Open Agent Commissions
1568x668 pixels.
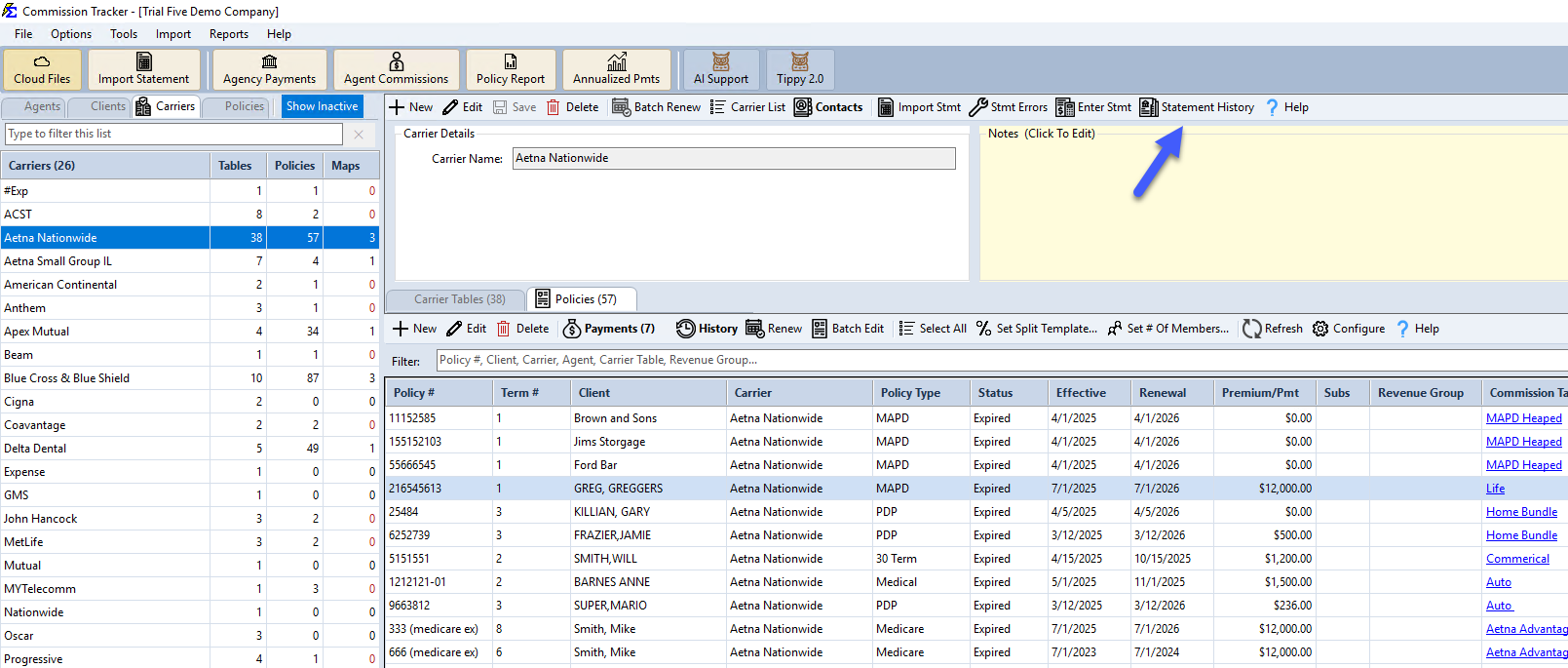396,69
